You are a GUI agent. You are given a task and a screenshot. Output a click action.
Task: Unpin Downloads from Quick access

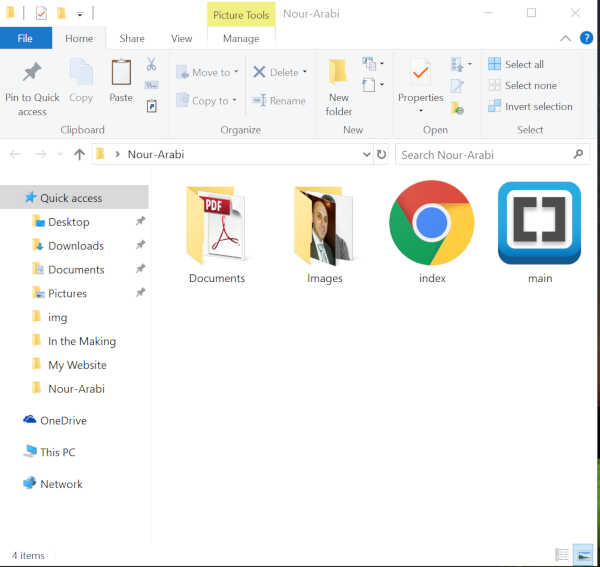(141, 244)
